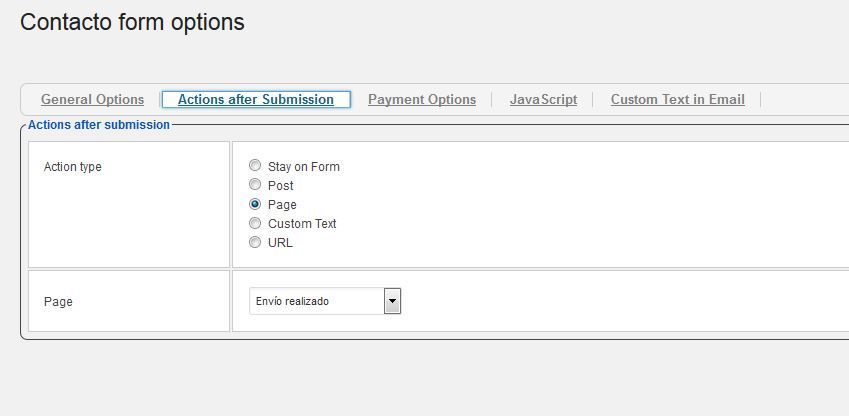Open the General Options tab
849x416 pixels.
pos(93,100)
